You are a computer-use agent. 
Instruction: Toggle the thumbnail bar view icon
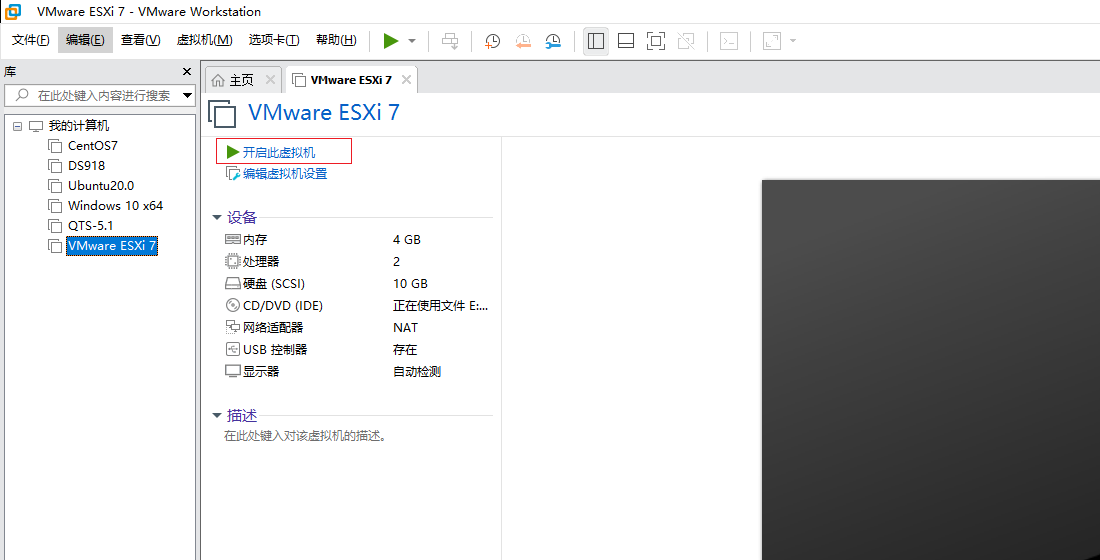pos(626,41)
